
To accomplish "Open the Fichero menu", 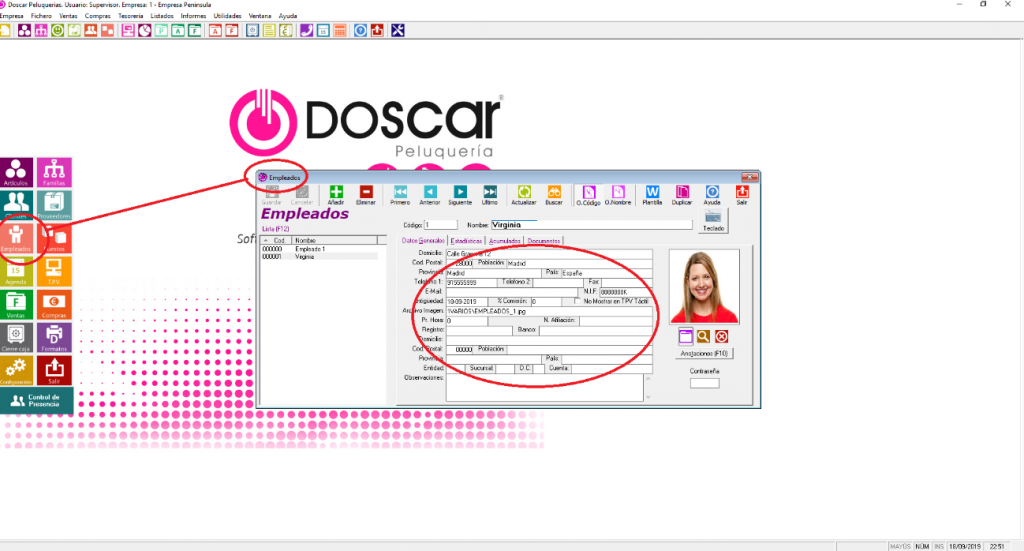I will 41,16.
